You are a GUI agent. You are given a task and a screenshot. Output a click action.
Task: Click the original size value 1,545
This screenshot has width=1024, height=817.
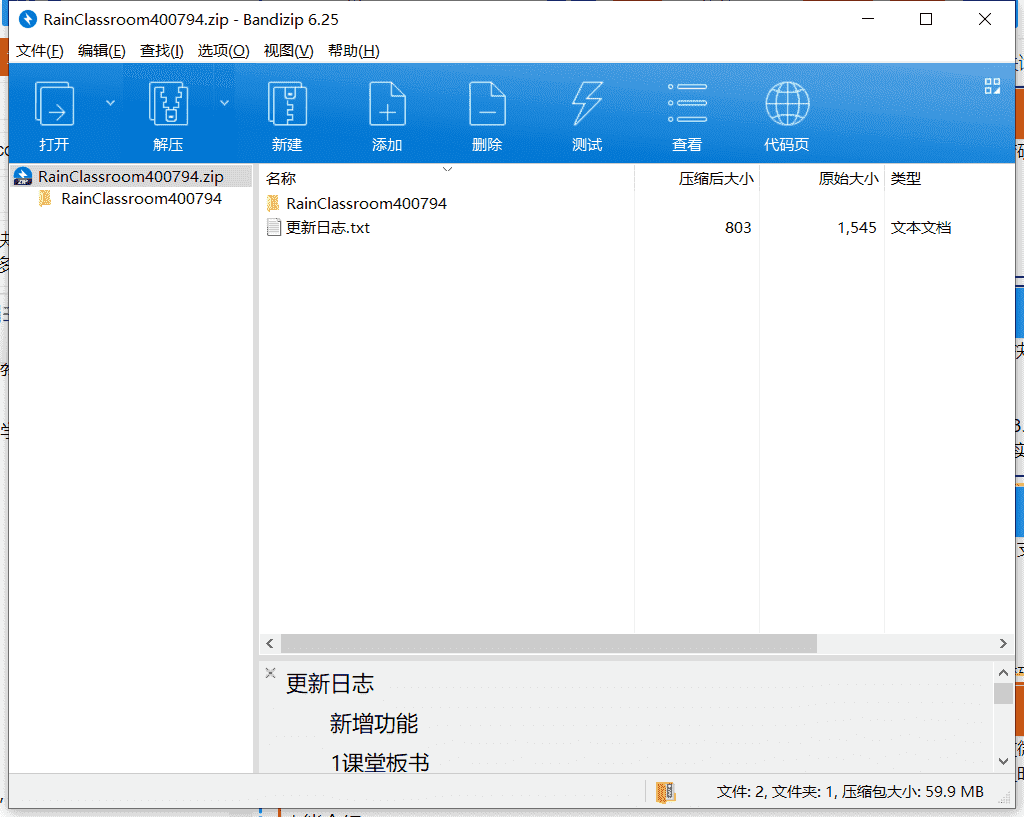857,228
